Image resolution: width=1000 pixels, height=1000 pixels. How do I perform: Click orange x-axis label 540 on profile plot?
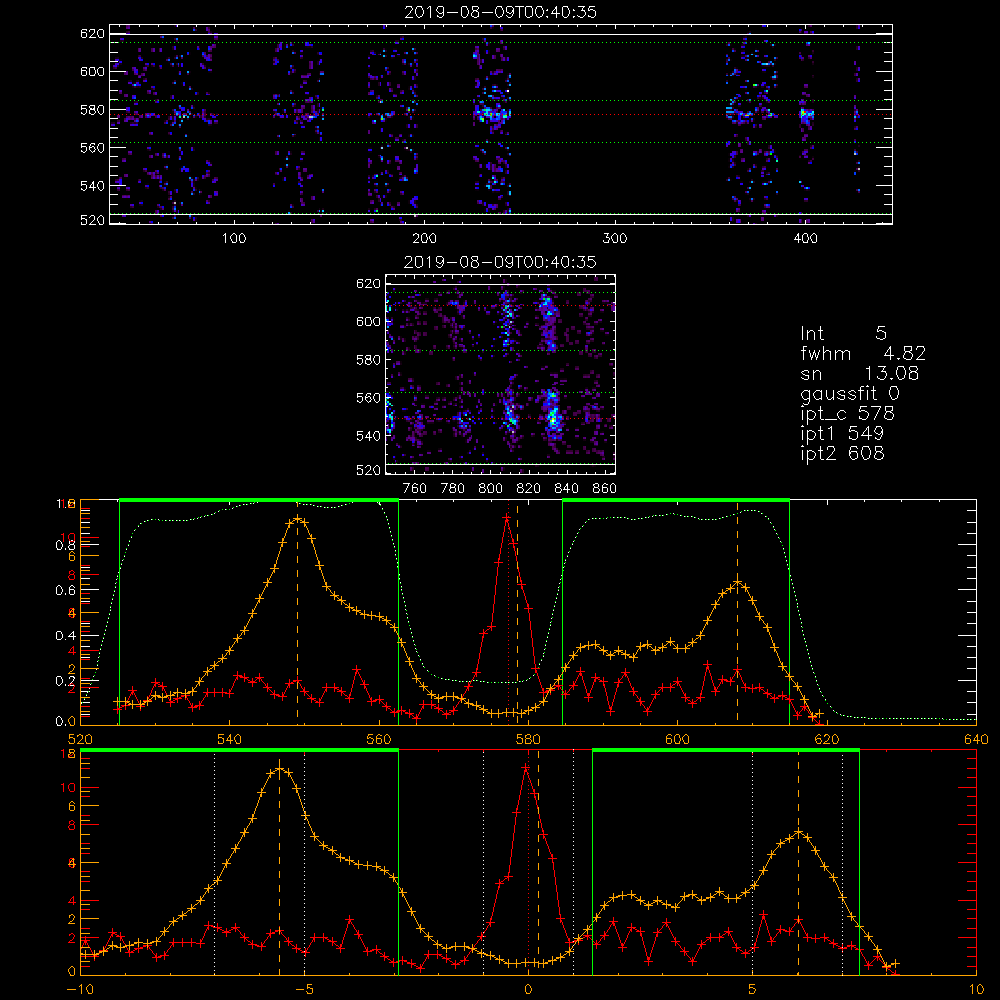229,740
